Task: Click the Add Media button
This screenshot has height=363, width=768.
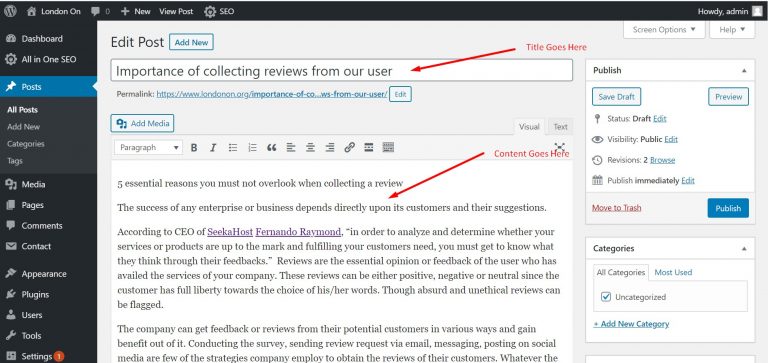Action: [x=142, y=123]
